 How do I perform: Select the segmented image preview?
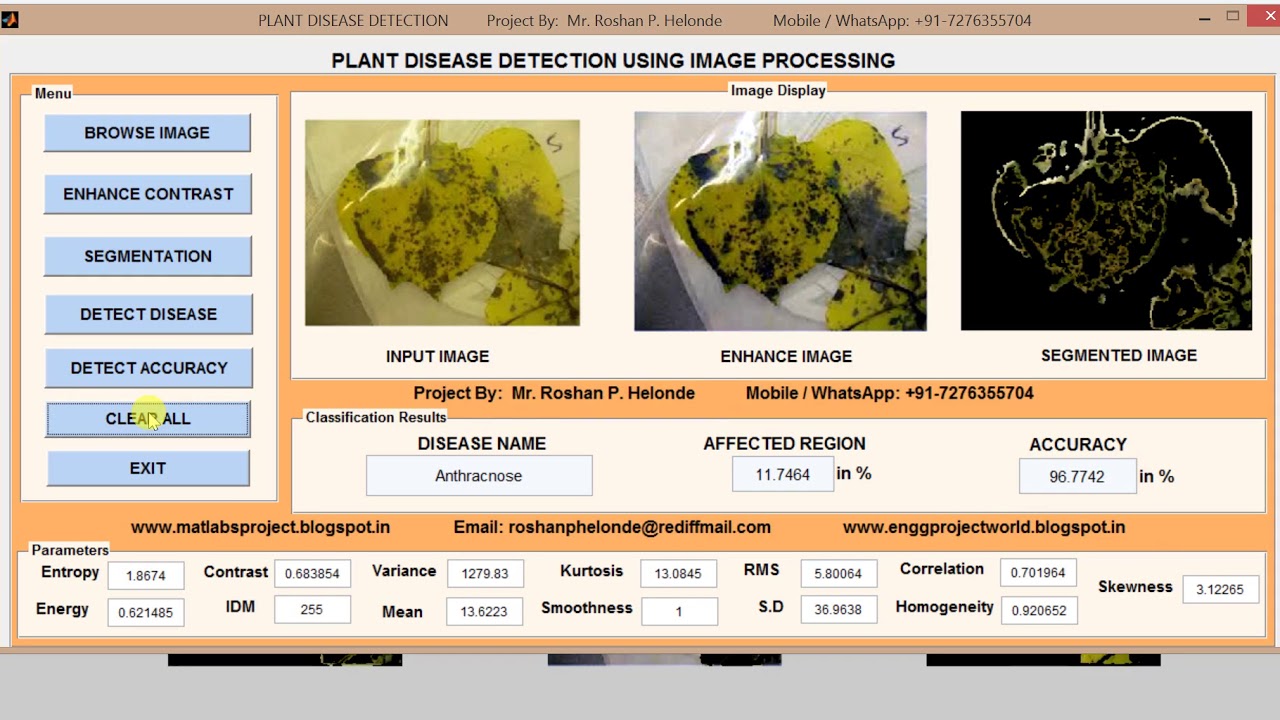click(x=1106, y=220)
